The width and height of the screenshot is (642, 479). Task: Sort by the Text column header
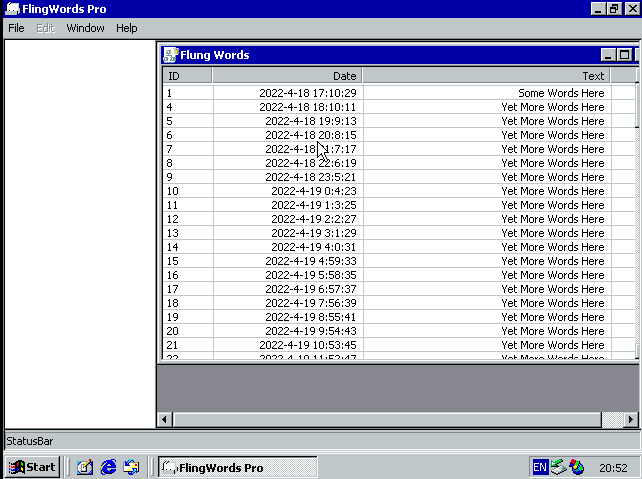tap(486, 76)
